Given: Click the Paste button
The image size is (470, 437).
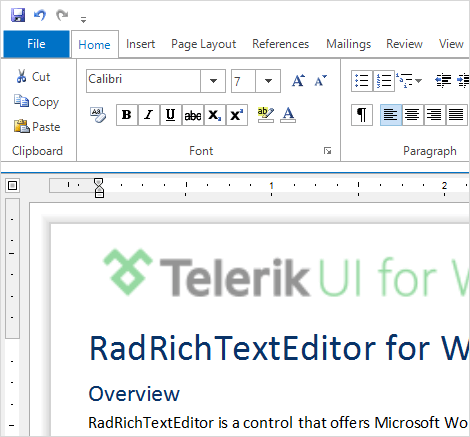Looking at the screenshot, I should (37, 127).
